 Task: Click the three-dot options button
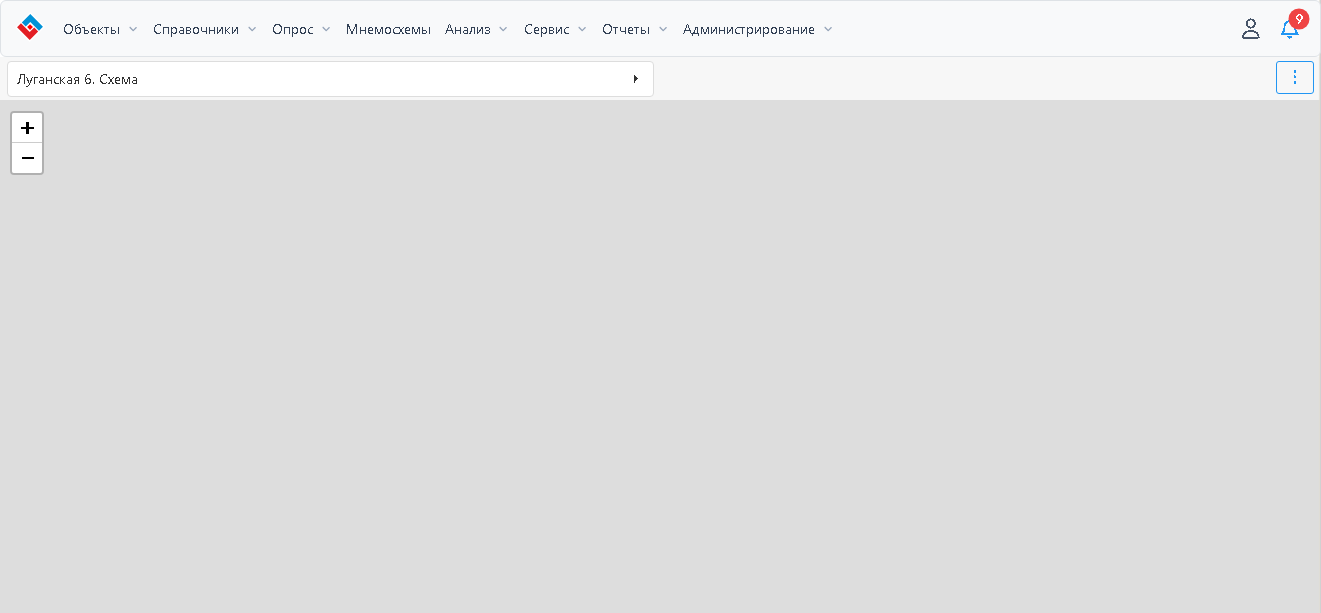(1295, 77)
